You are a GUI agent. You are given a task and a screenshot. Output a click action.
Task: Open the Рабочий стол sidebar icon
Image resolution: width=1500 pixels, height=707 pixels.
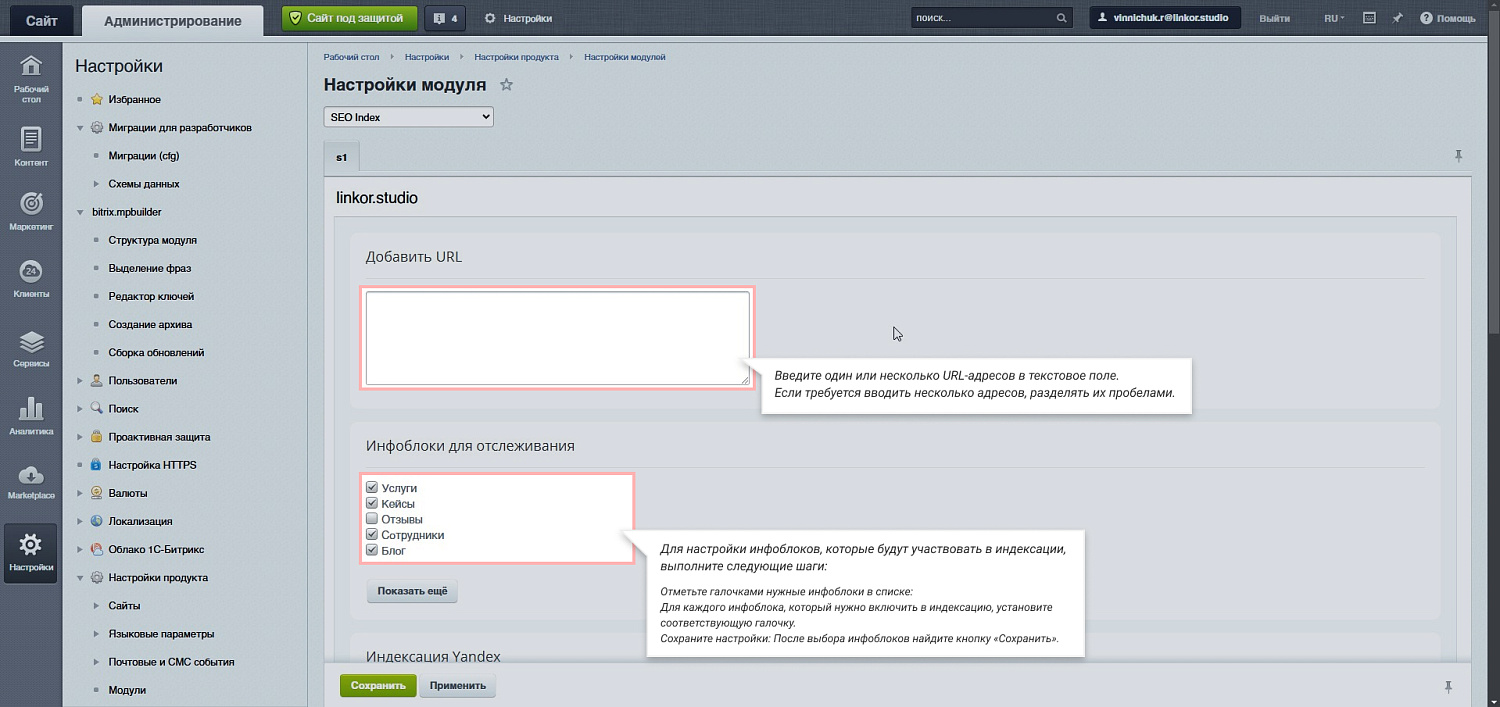pos(31,68)
